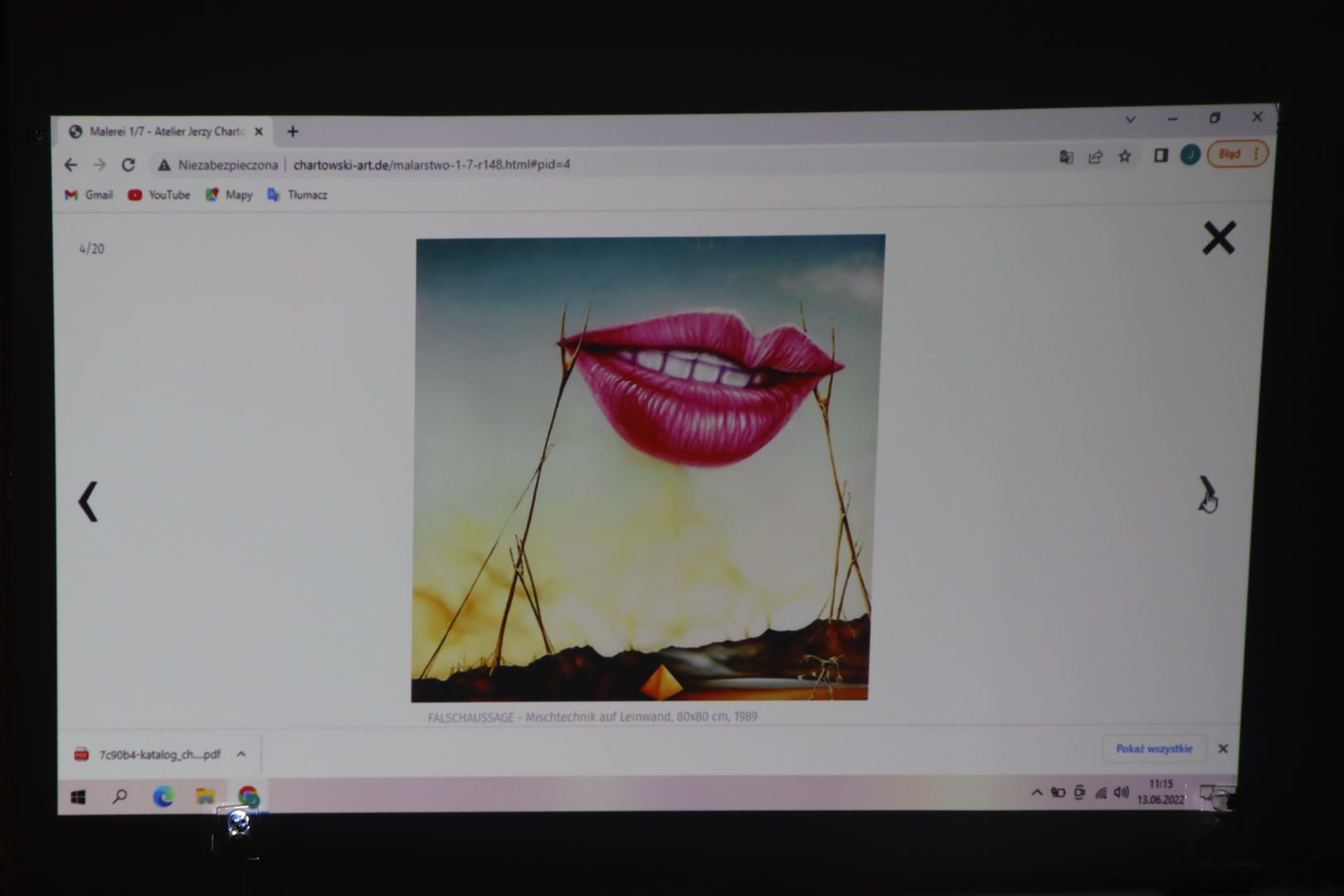This screenshot has height=896, width=1344.
Task: Click the battery status tray icon
Action: pyautogui.click(x=1058, y=792)
